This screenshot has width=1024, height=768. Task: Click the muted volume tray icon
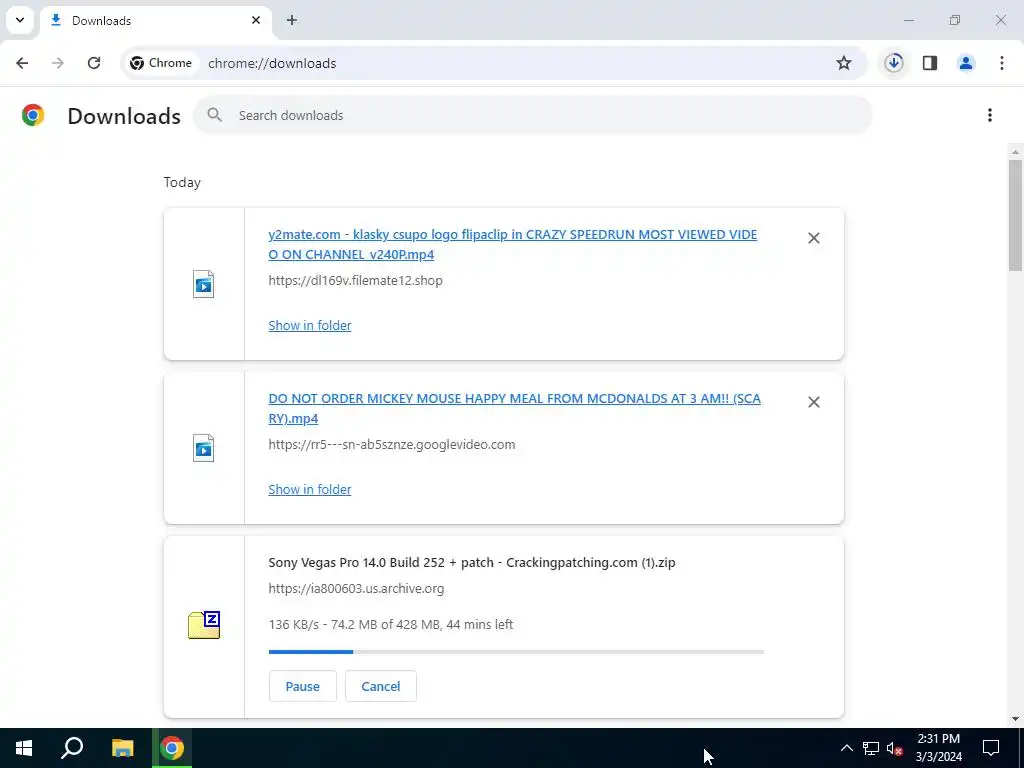895,748
